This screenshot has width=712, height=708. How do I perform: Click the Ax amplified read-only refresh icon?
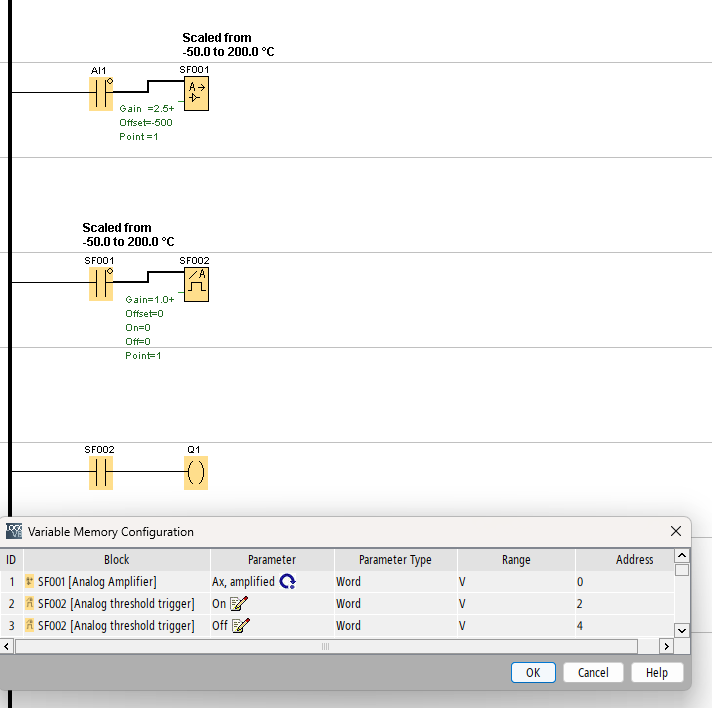(287, 582)
